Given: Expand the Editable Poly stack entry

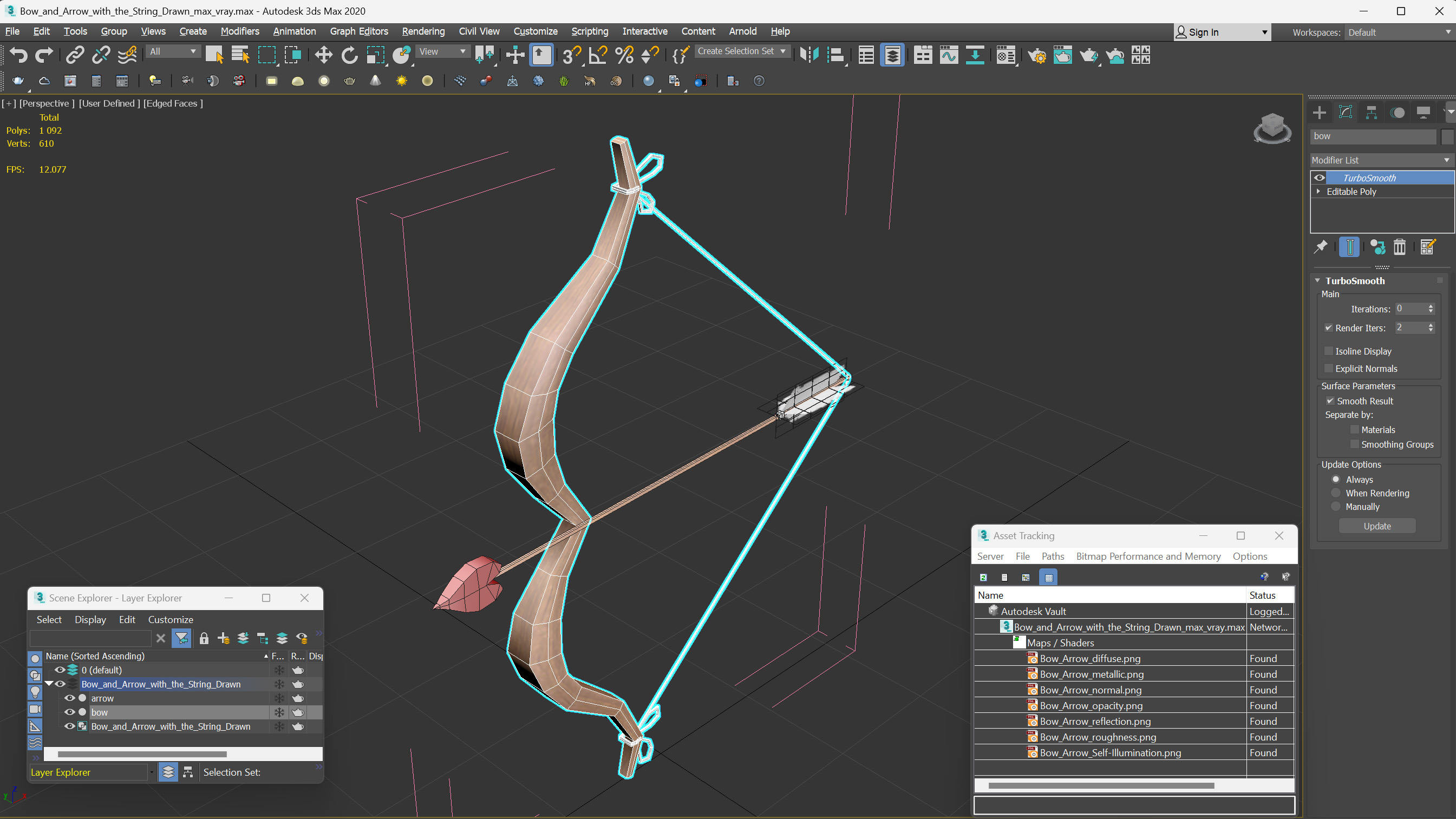Looking at the screenshot, I should [1318, 192].
